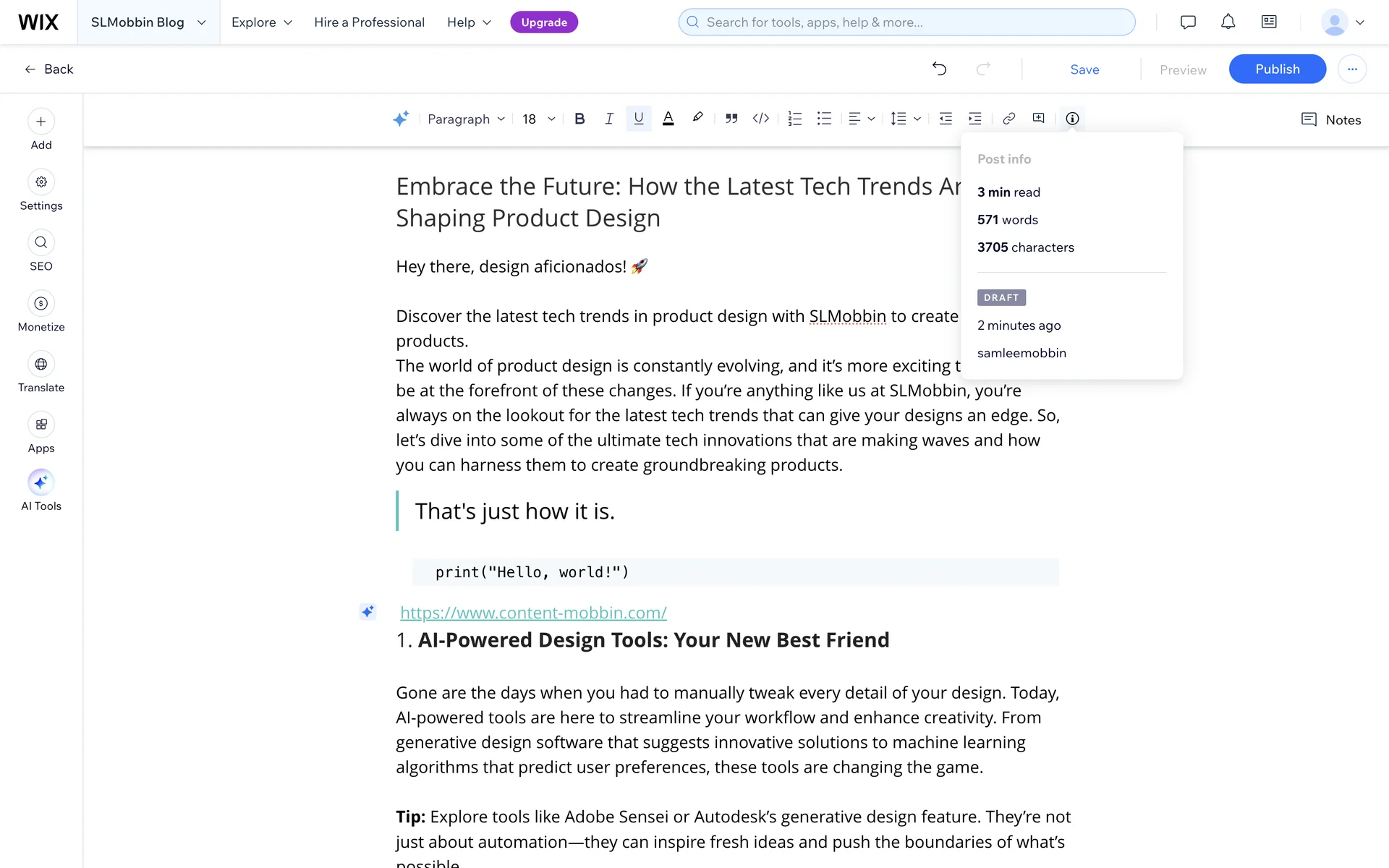The height and width of the screenshot is (868, 1389).
Task: Insert a code block
Action: [x=760, y=119]
